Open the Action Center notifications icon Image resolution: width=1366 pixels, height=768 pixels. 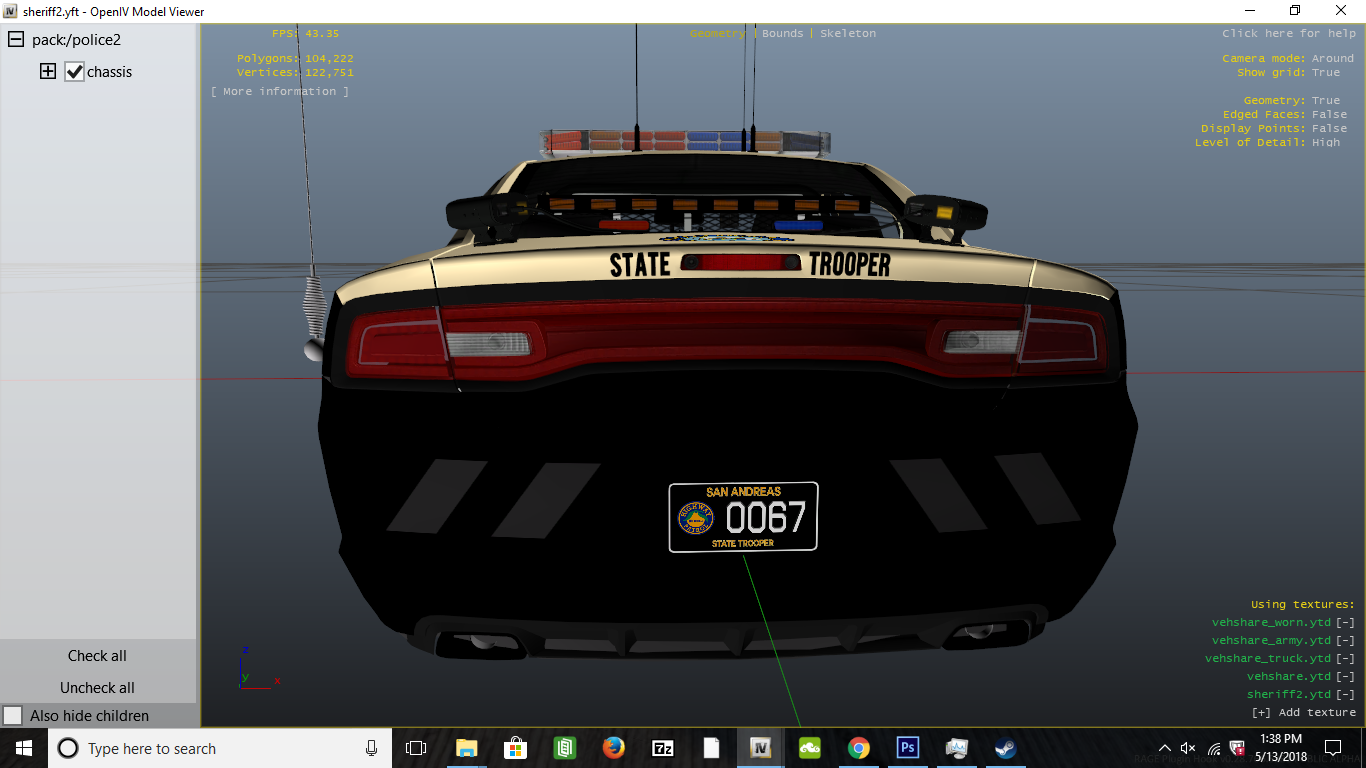[x=1332, y=748]
